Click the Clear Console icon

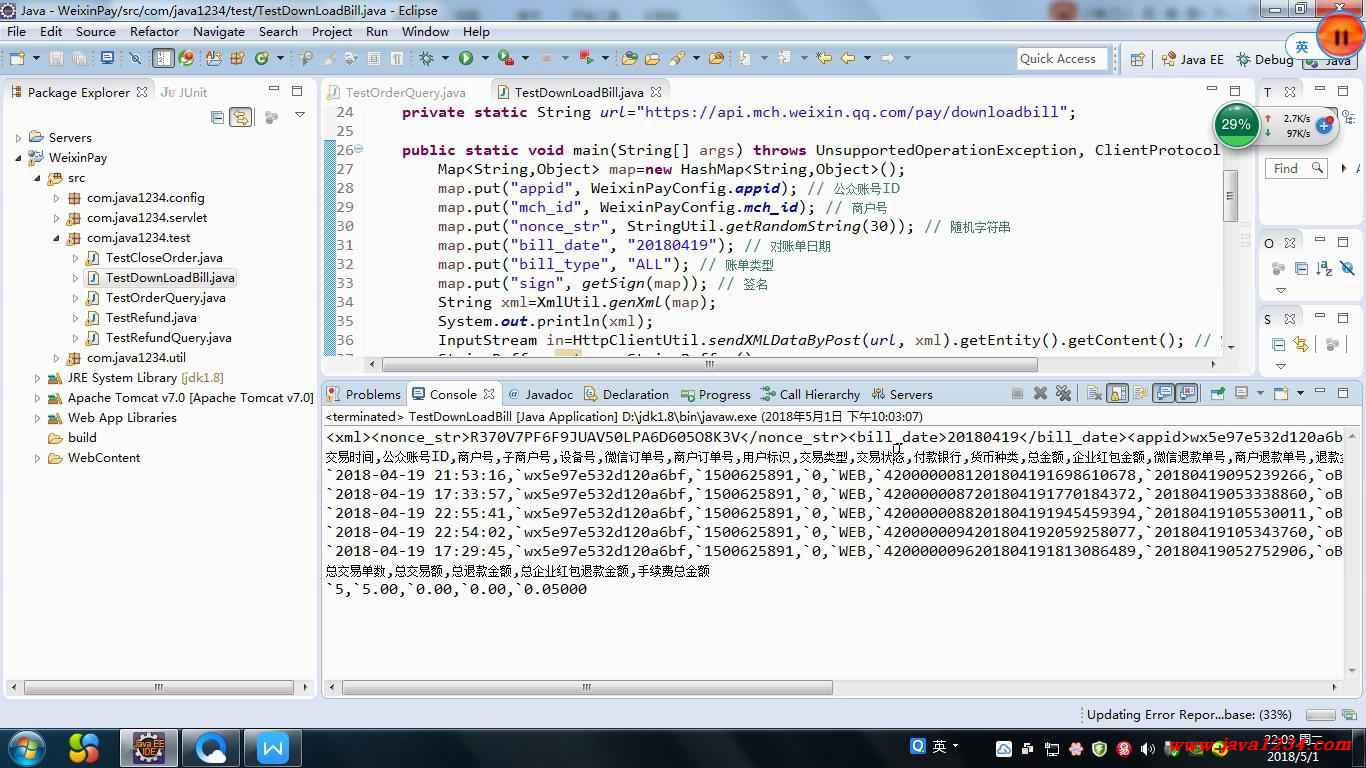click(1094, 393)
